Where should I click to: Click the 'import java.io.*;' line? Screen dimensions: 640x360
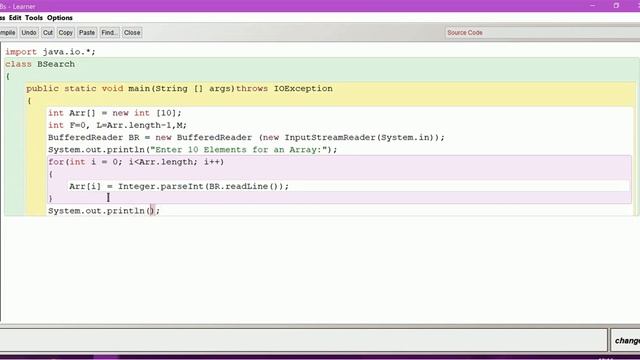(x=50, y=52)
